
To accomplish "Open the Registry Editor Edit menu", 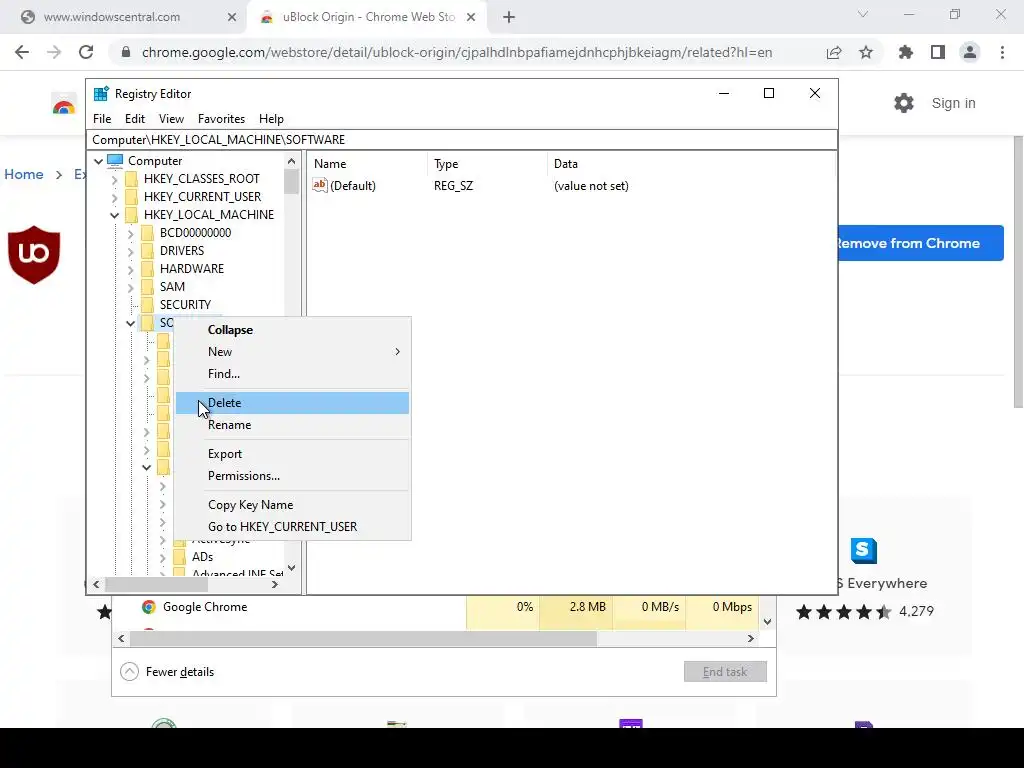I will click(x=135, y=119).
